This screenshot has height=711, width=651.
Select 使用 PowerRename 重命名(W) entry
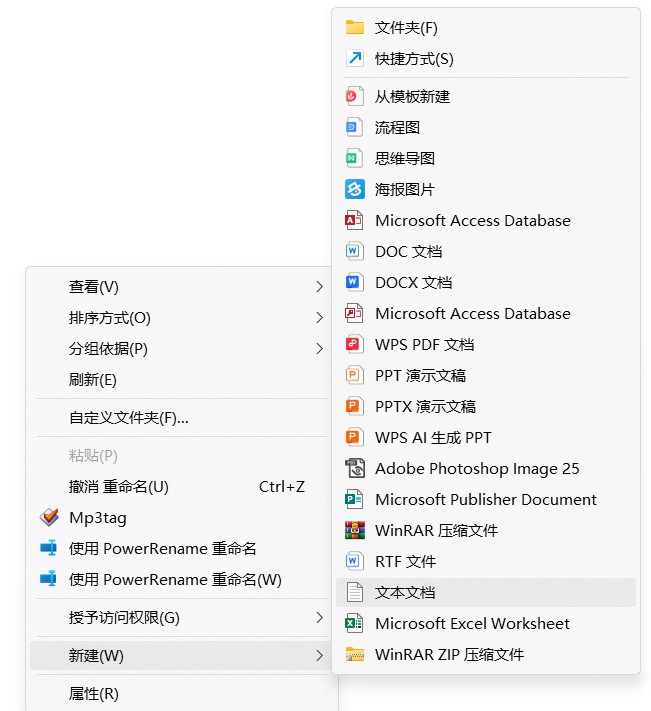pos(180,580)
